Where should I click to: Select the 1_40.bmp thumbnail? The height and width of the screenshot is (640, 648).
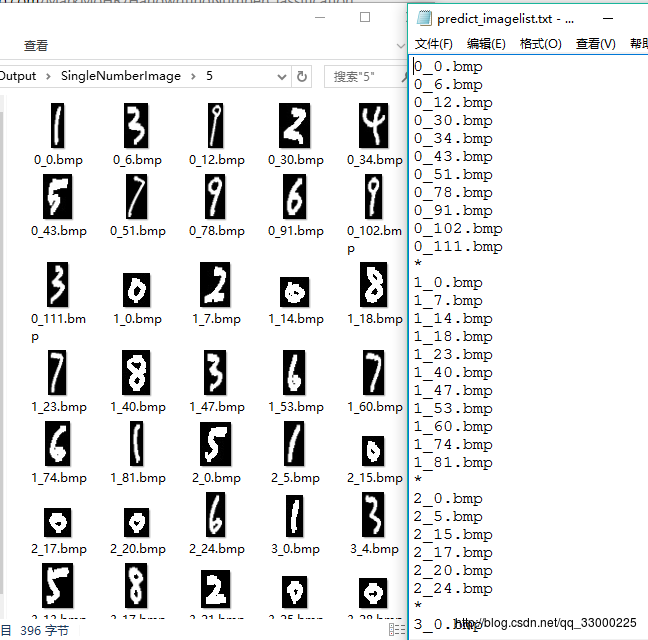coord(136,373)
